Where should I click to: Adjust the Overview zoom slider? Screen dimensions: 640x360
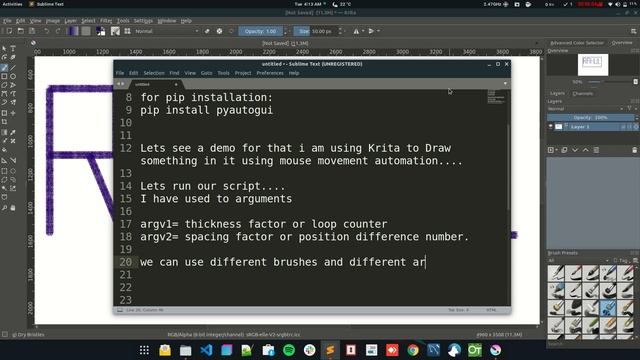(x=611, y=82)
